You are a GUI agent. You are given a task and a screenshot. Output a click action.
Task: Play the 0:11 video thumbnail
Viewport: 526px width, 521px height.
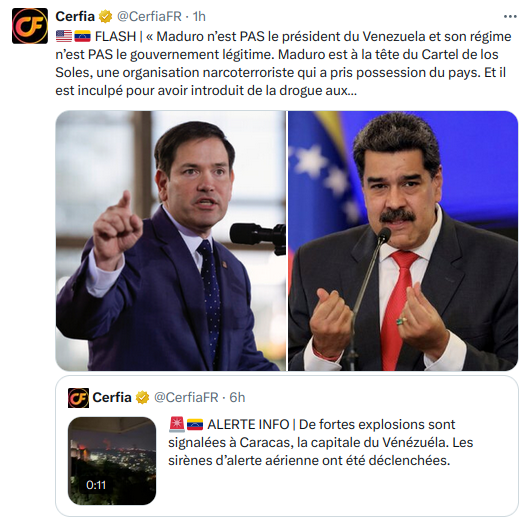point(112,461)
